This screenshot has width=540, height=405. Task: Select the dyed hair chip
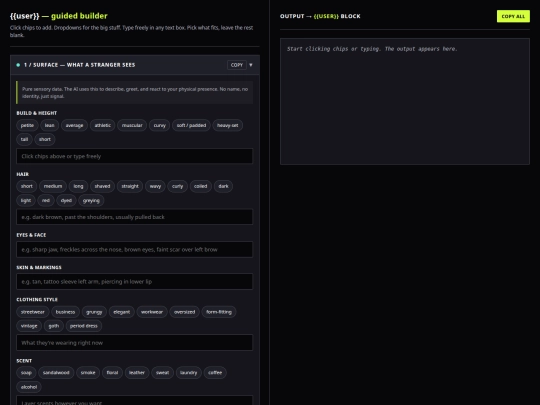[x=66, y=200]
